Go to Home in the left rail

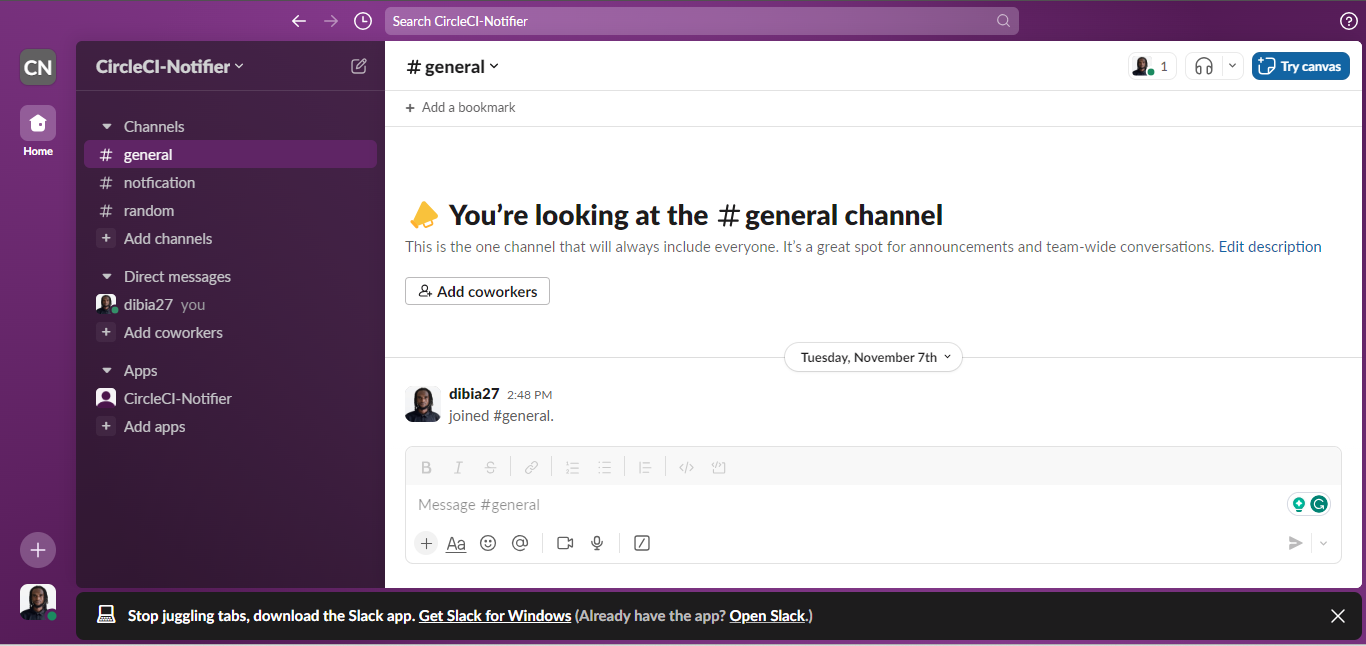coord(38,132)
